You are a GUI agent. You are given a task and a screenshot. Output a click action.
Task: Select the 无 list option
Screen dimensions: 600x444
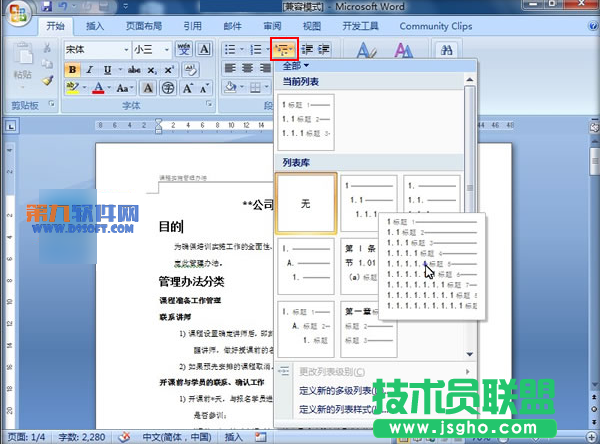(x=306, y=203)
